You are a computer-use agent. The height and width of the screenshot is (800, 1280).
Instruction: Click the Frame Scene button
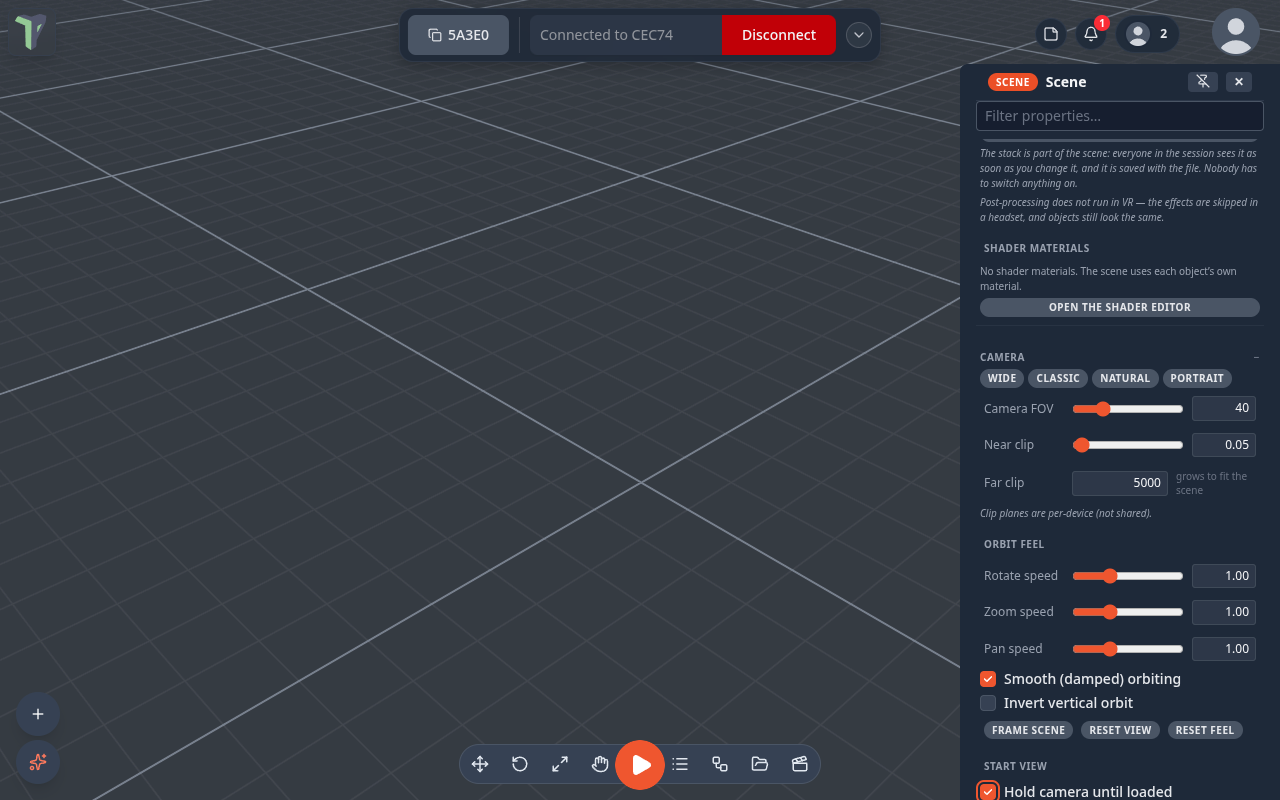point(1028,730)
